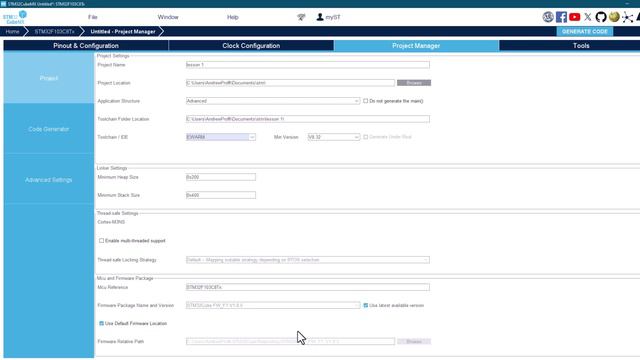Open the YouTube icon link

(575, 17)
